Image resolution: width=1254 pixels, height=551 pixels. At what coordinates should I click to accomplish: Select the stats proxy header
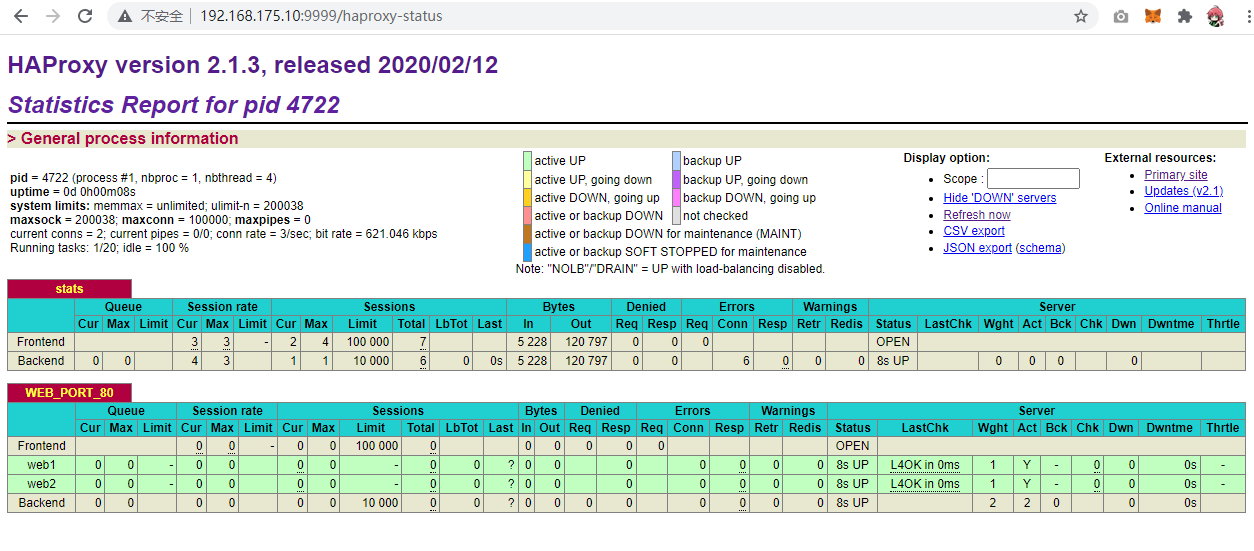69,289
